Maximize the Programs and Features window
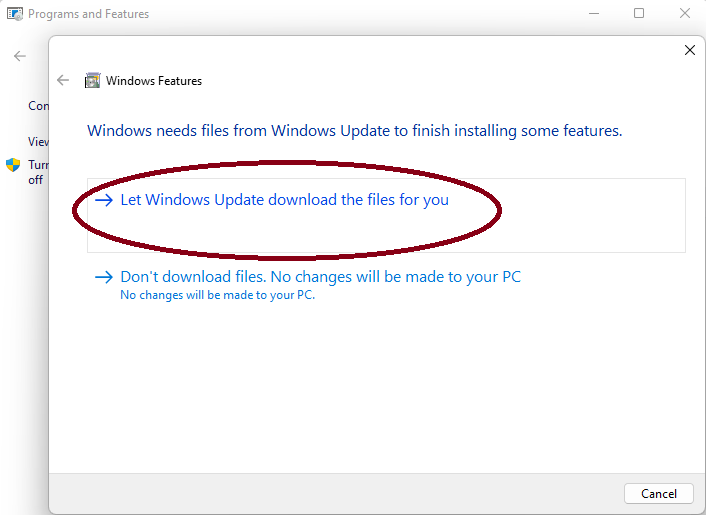Viewport: 706px width, 515px height. pyautogui.click(x=639, y=14)
